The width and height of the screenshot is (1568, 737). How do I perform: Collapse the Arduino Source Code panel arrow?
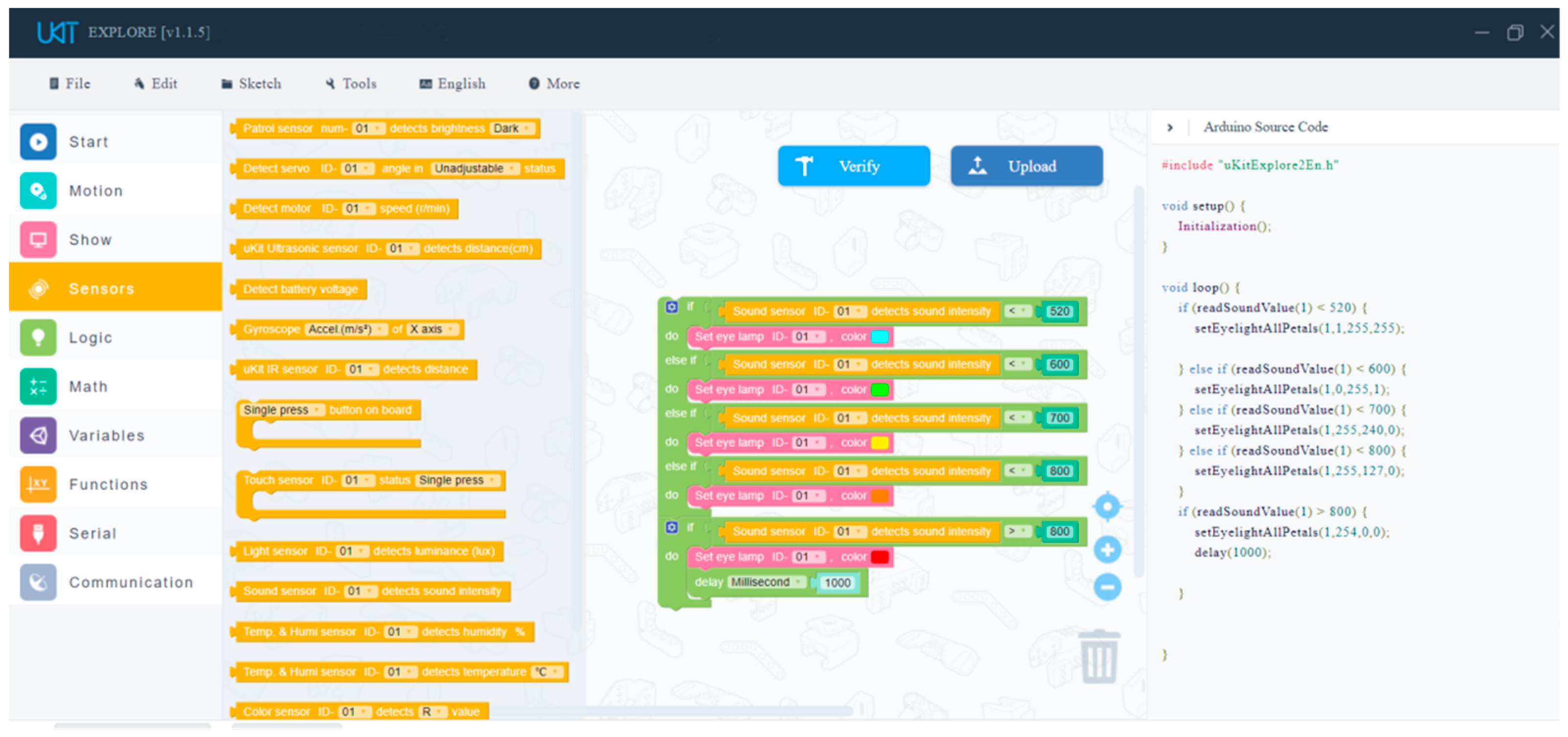1169,127
